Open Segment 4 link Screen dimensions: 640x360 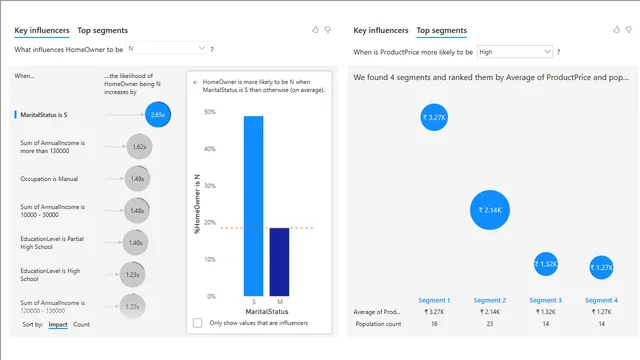click(x=601, y=300)
